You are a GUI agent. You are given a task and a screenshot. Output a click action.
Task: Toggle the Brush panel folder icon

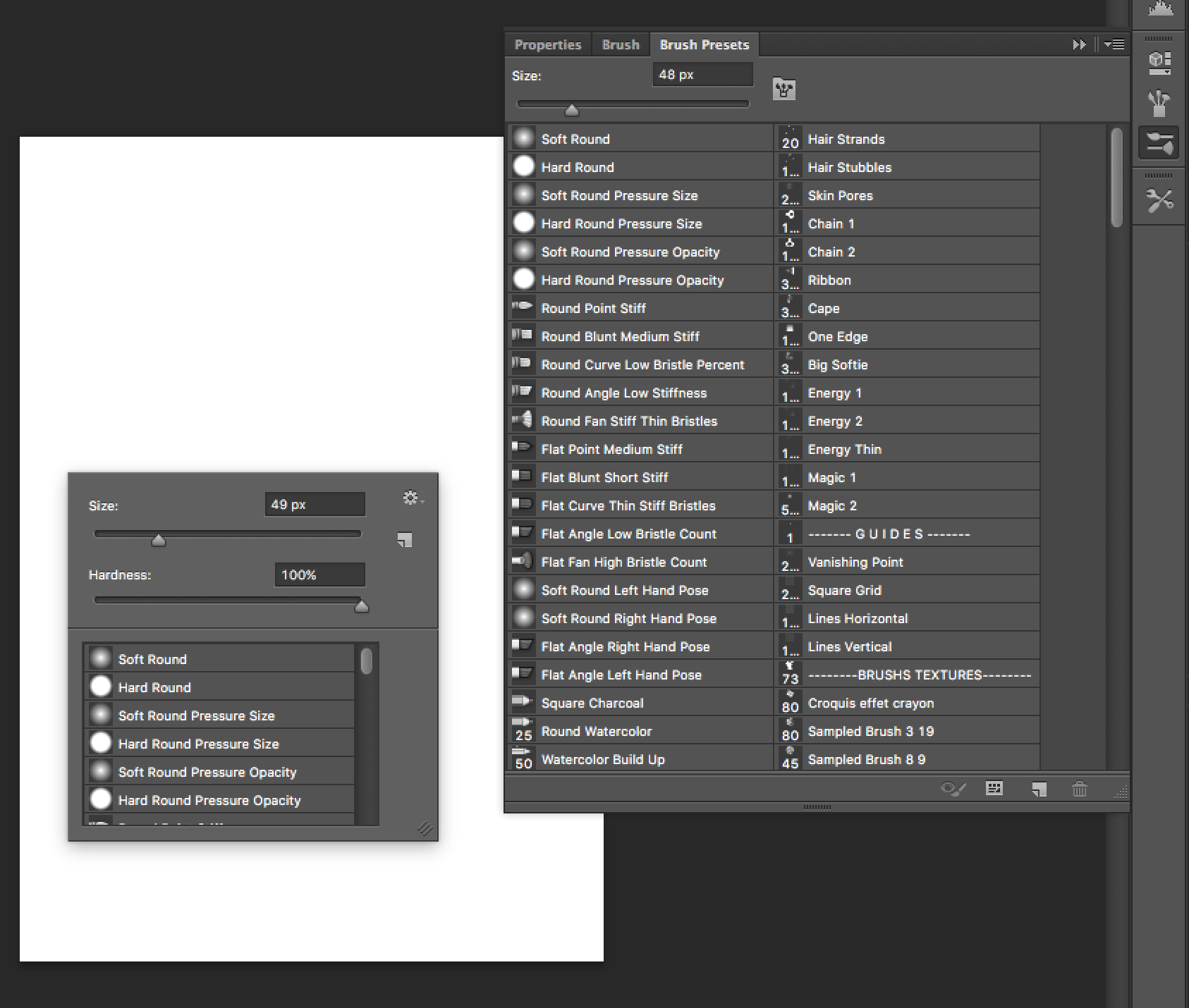click(x=783, y=90)
